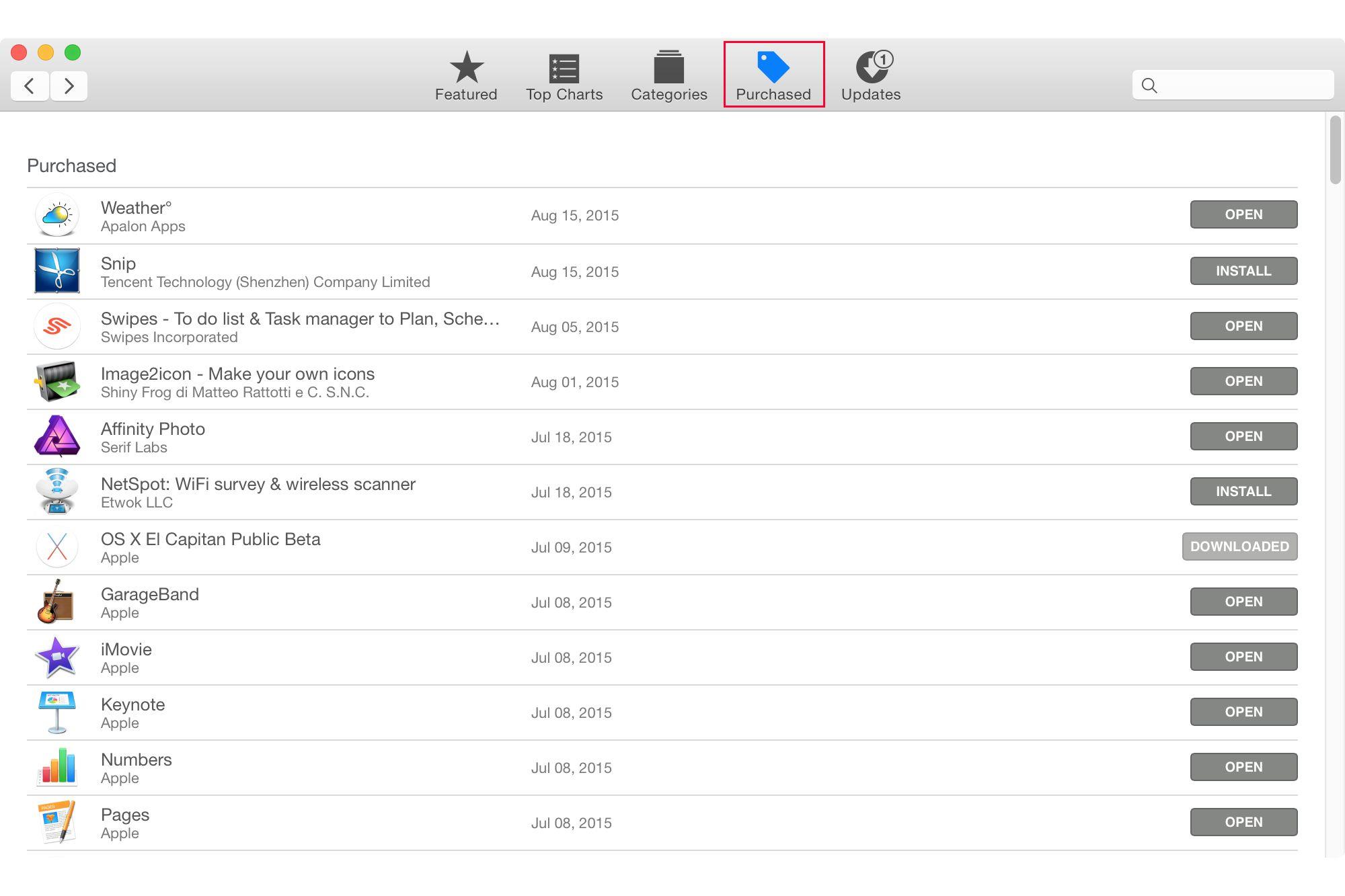Click developer Shiny Frog di Matteo Rattotti
This screenshot has height=896, width=1345.
[x=235, y=393]
